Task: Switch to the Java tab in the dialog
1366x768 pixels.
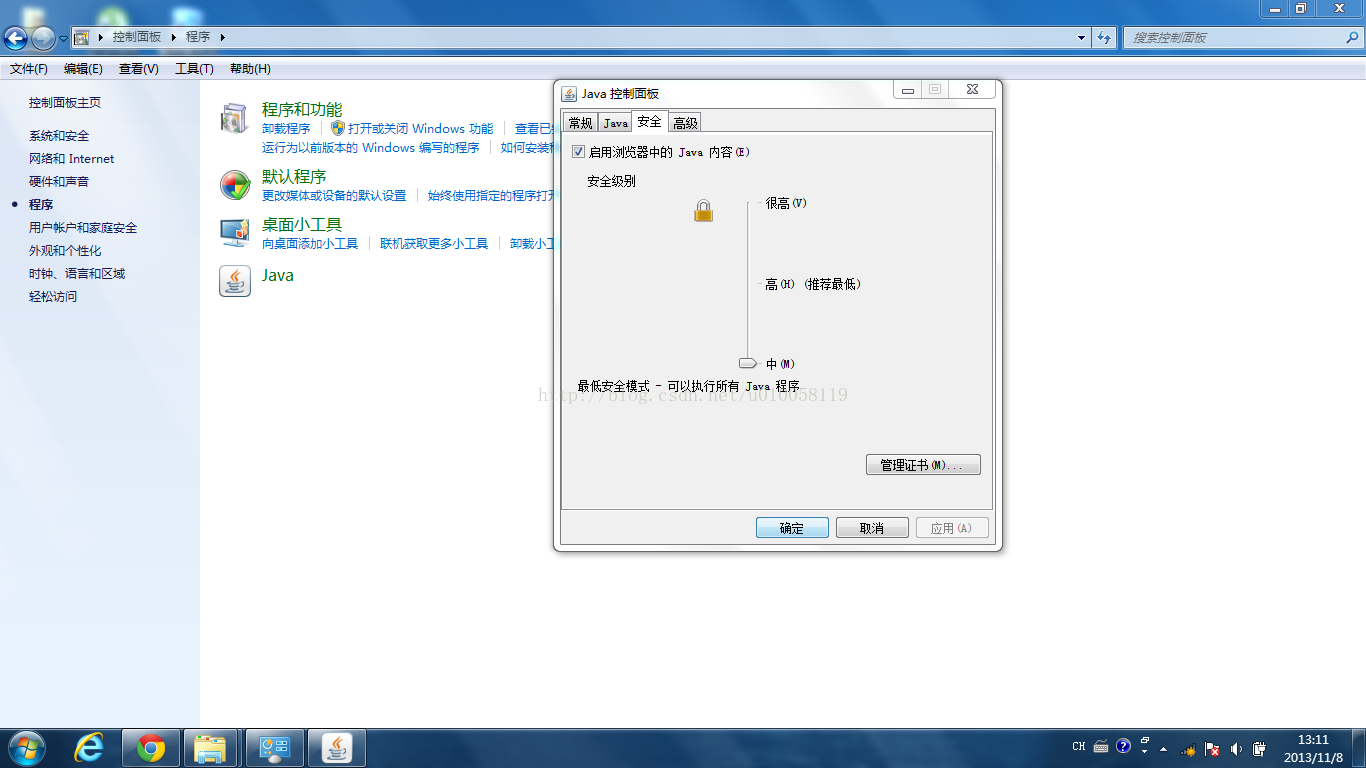Action: click(615, 123)
